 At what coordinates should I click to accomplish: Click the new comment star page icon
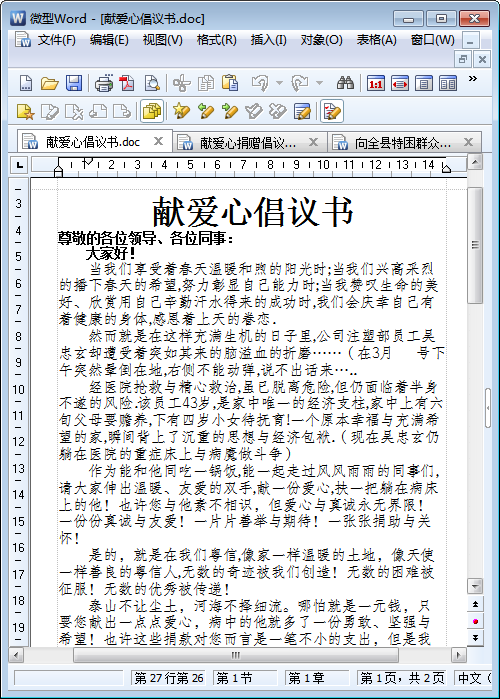click(25, 111)
